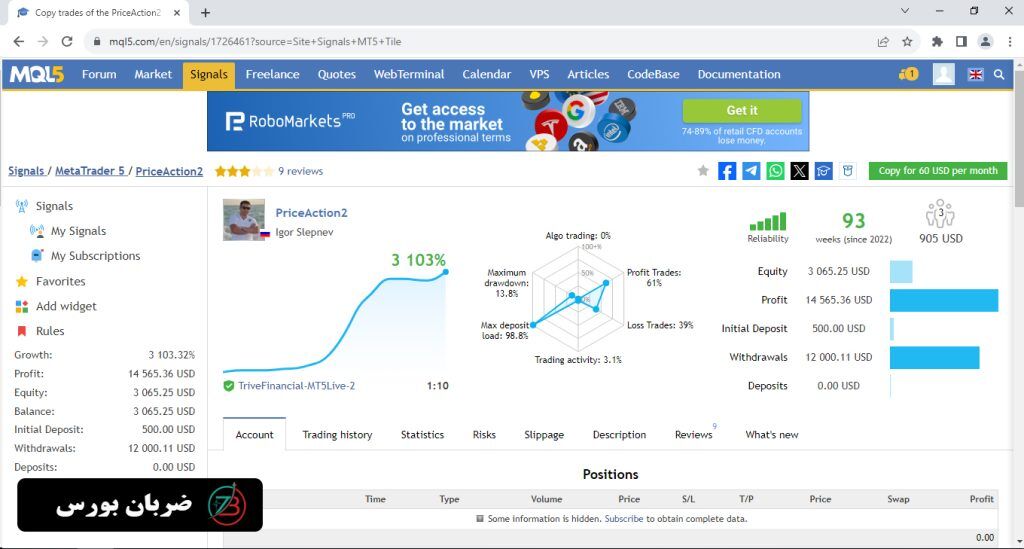The width and height of the screenshot is (1024, 549).
Task: Open the MQL5 search magnifier icon
Action: pos(999,74)
